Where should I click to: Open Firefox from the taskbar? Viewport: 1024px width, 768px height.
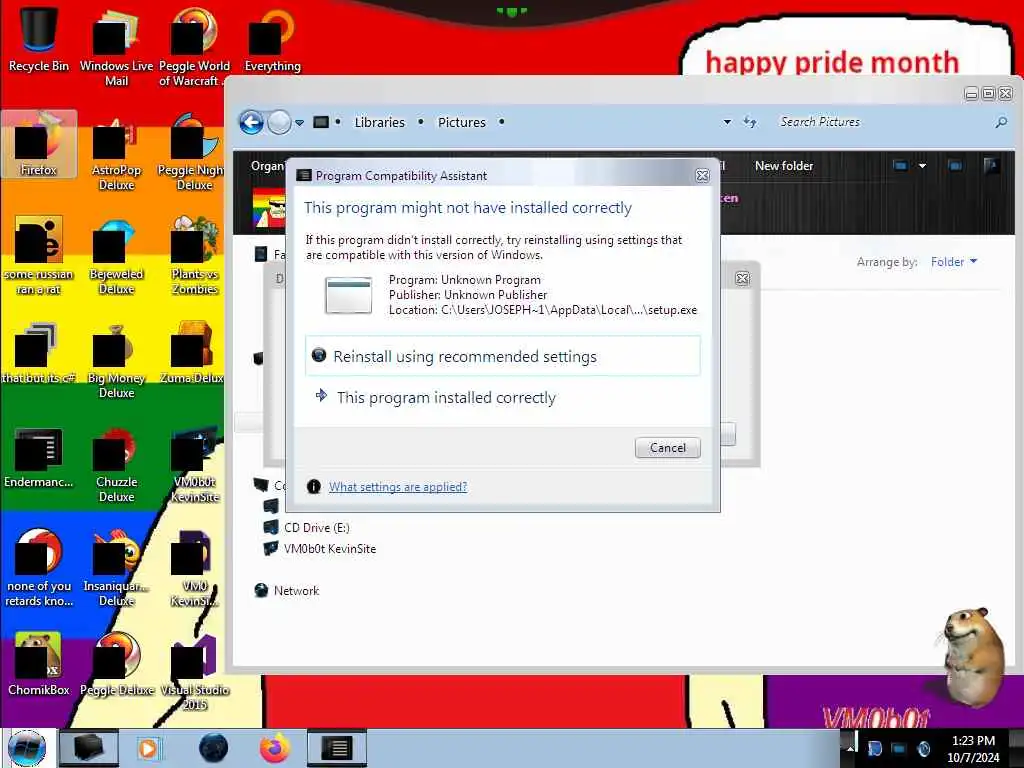pos(275,748)
